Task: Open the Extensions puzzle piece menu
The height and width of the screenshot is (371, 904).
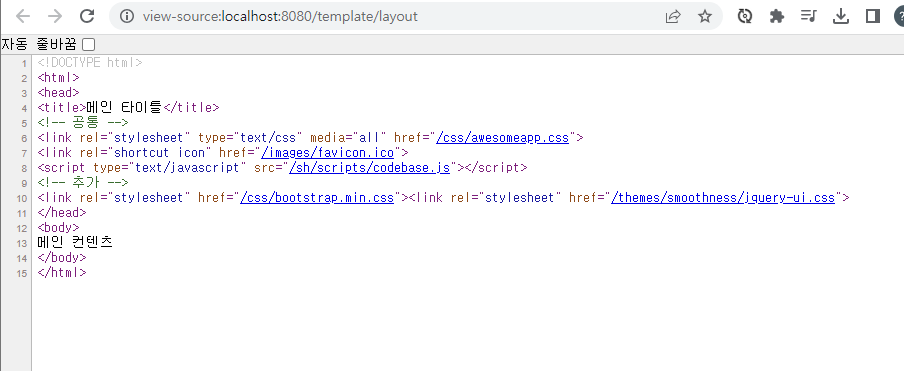Action: tap(777, 16)
